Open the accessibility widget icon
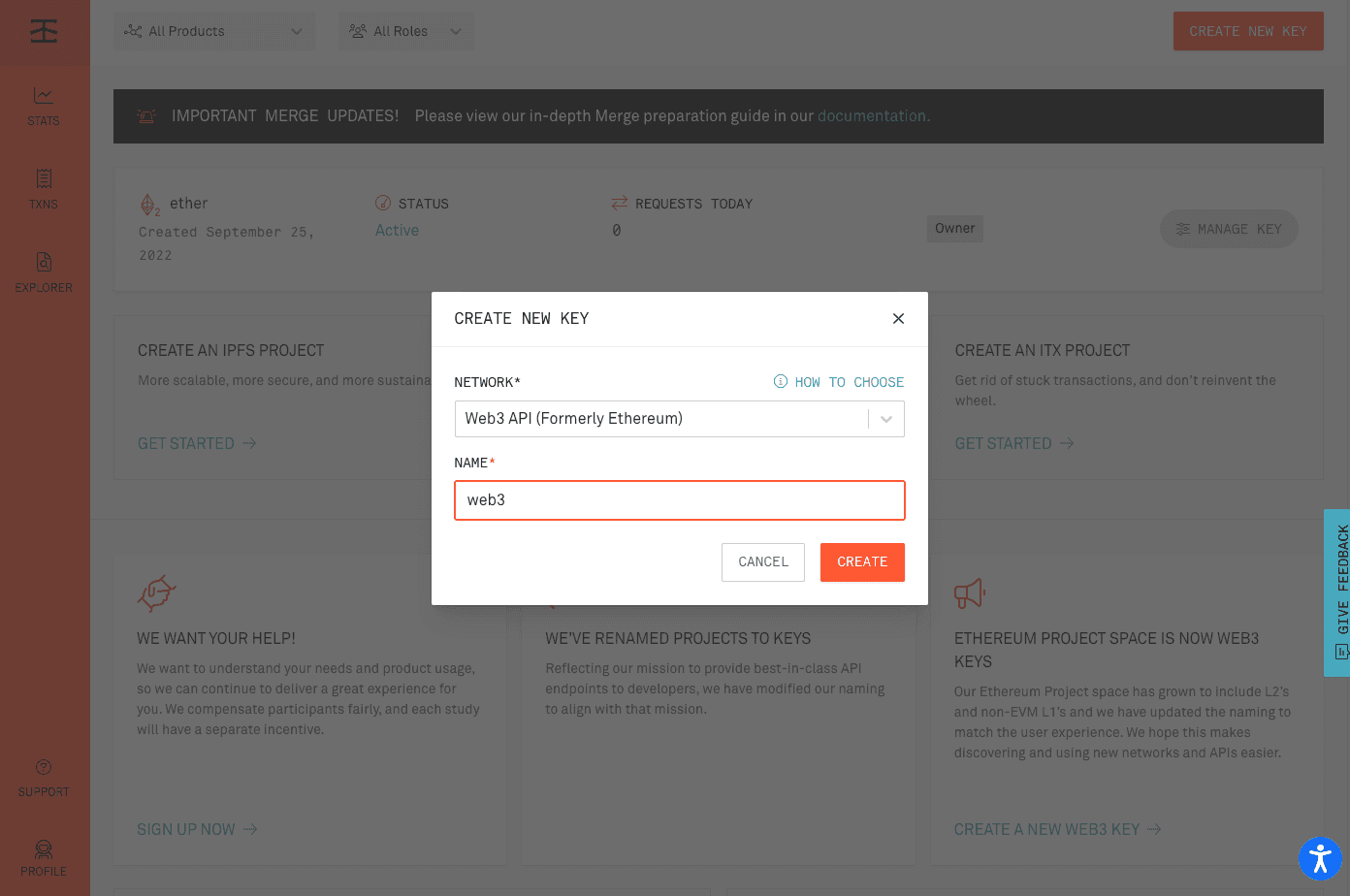The image size is (1350, 896). click(x=1320, y=858)
